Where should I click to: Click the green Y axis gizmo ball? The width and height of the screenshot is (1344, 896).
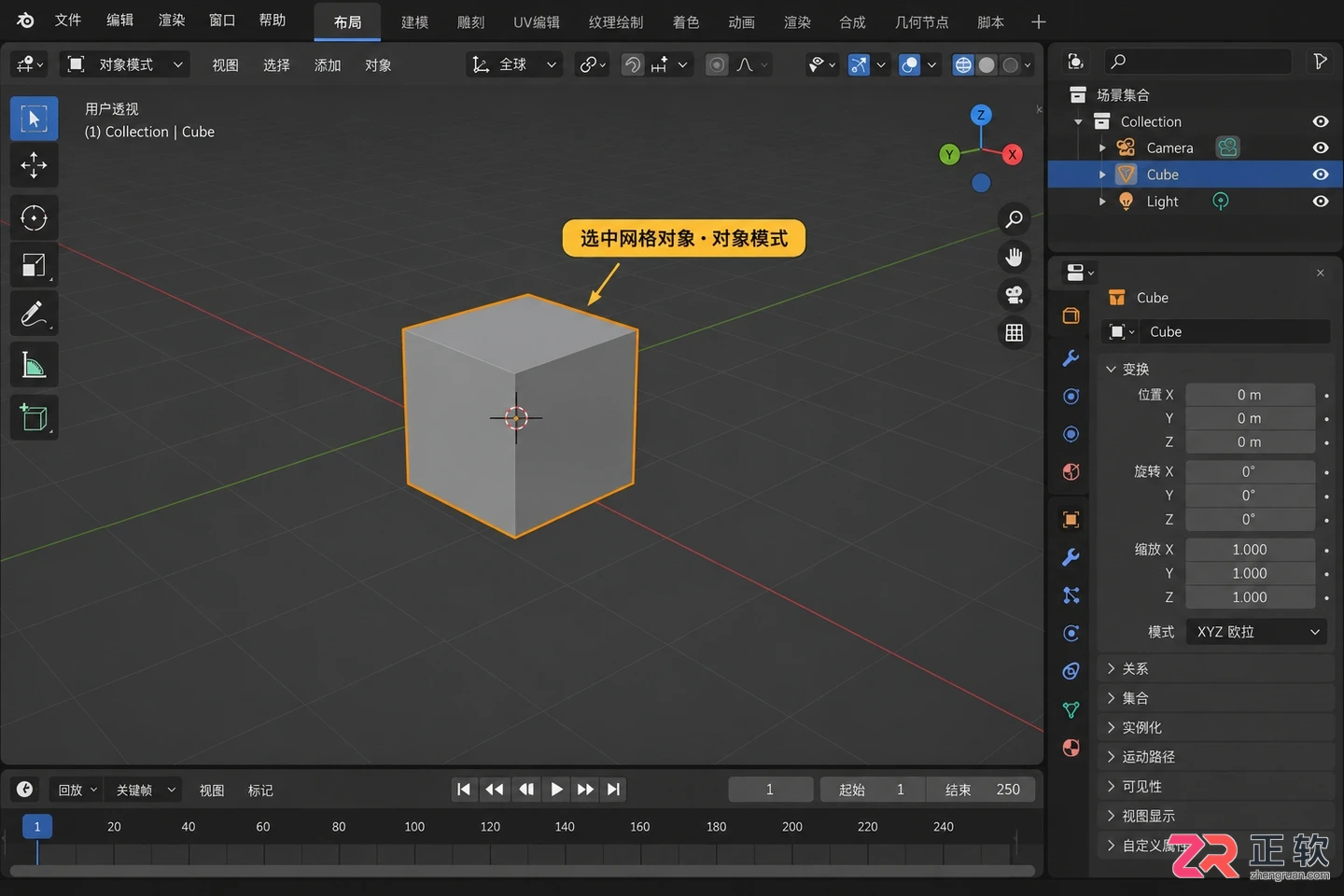coord(949,155)
